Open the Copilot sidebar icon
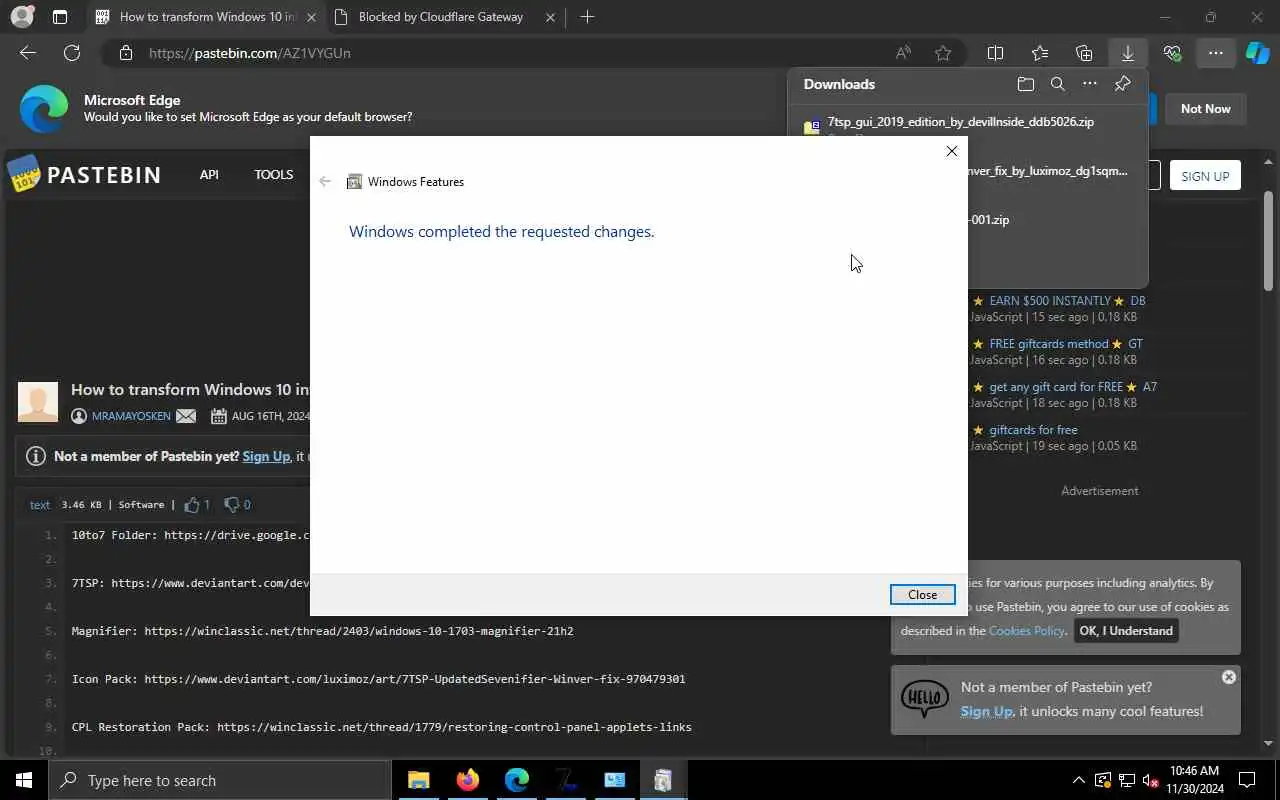This screenshot has width=1280, height=800. point(1258,53)
